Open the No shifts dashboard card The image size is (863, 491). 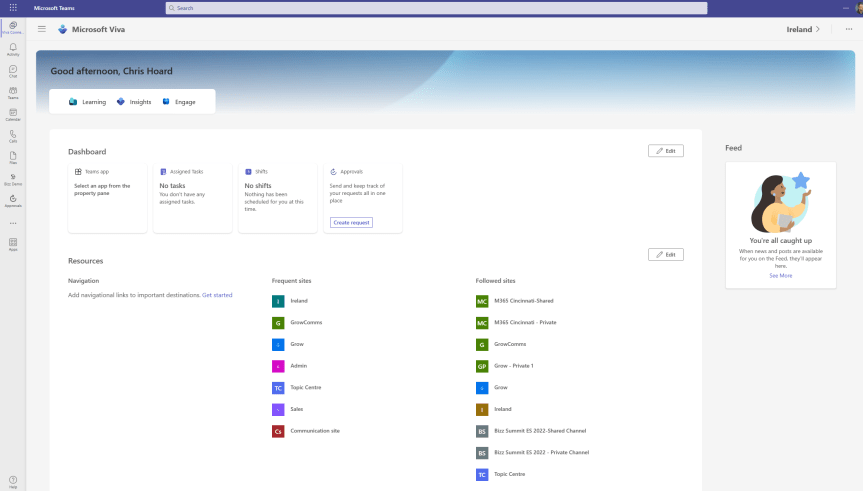pyautogui.click(x=277, y=198)
